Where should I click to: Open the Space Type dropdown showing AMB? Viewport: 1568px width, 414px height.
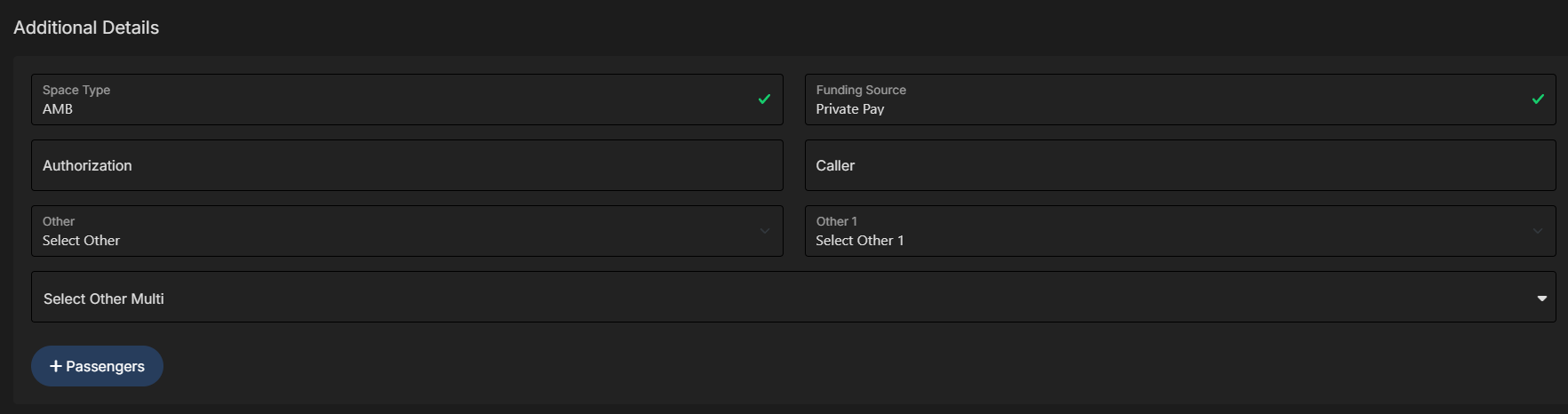pyautogui.click(x=407, y=100)
